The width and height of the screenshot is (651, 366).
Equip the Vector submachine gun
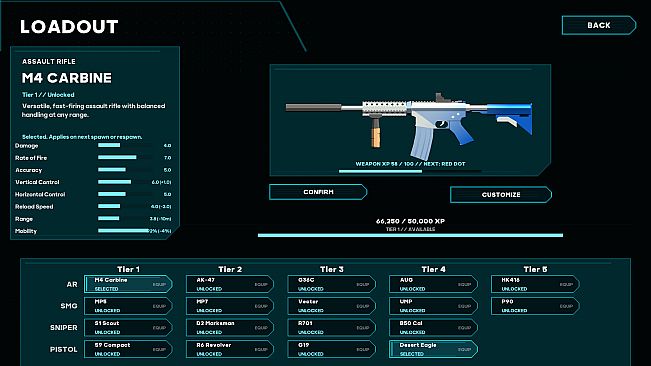(x=331, y=306)
